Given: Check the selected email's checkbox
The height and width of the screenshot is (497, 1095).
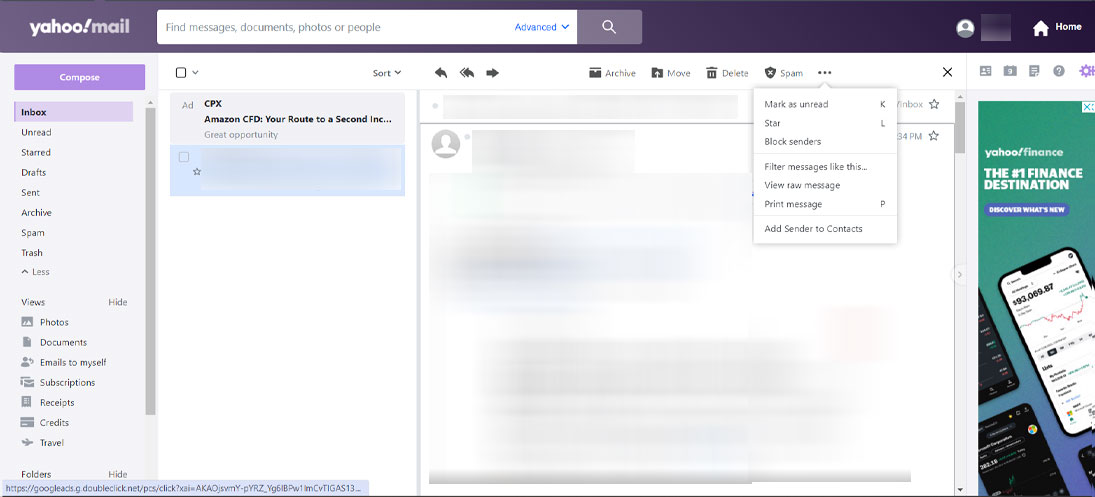Looking at the screenshot, I should click(x=184, y=157).
